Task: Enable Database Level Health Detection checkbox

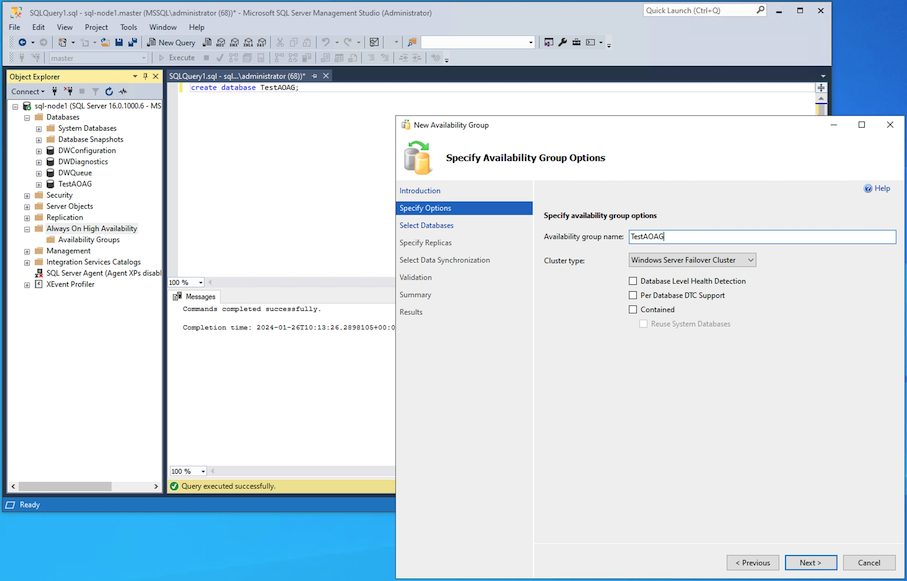Action: (x=633, y=281)
